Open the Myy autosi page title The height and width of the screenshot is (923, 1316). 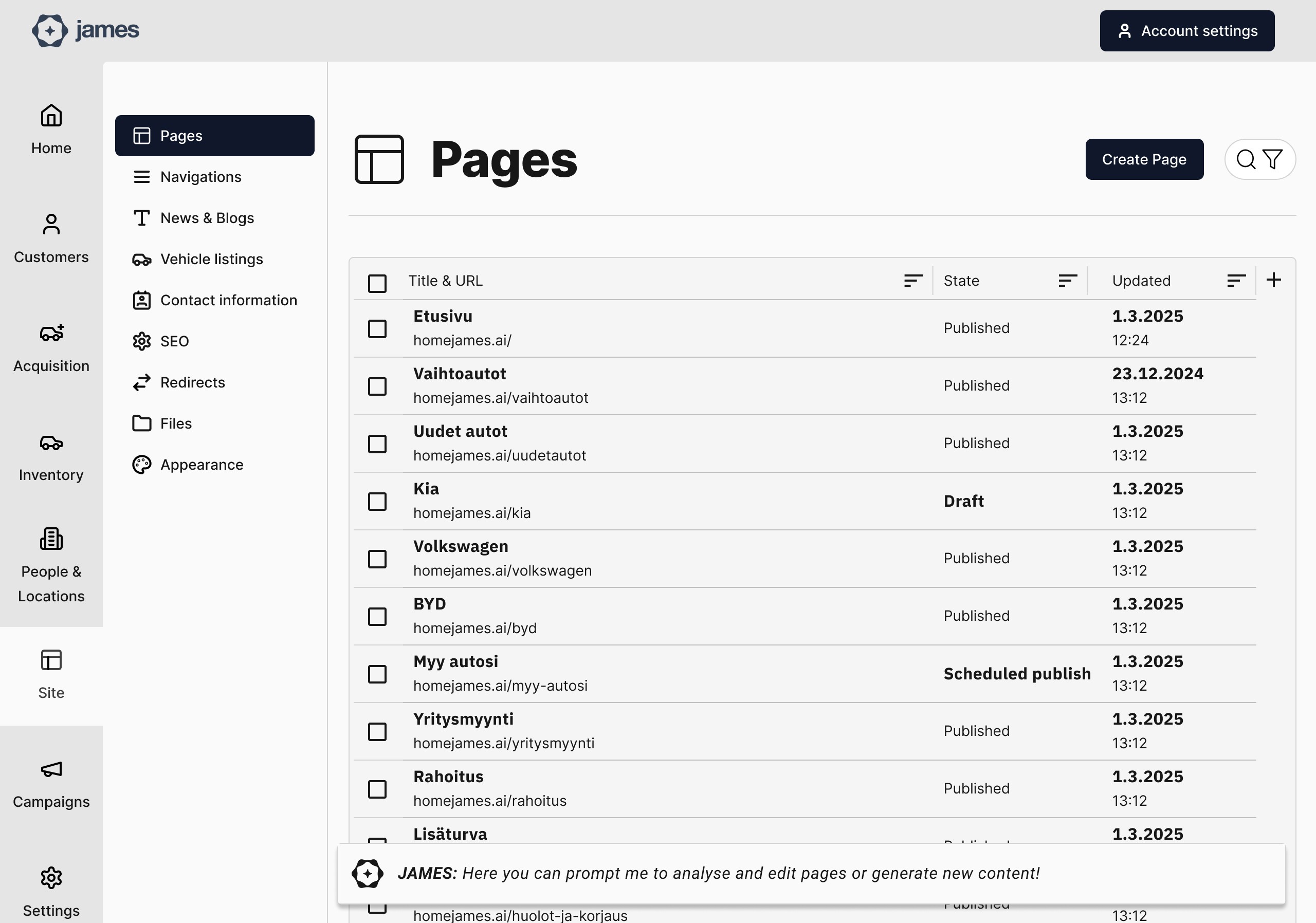coord(455,662)
